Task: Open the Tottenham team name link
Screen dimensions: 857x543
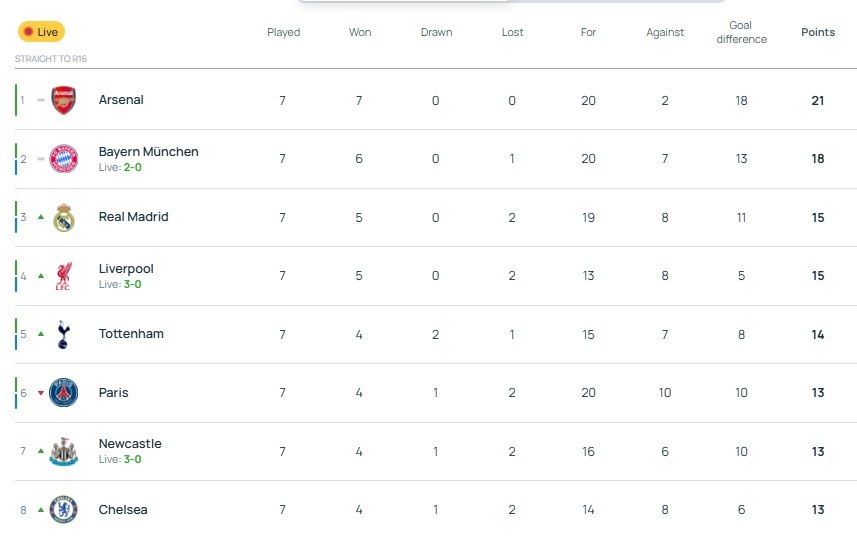Action: pos(131,334)
